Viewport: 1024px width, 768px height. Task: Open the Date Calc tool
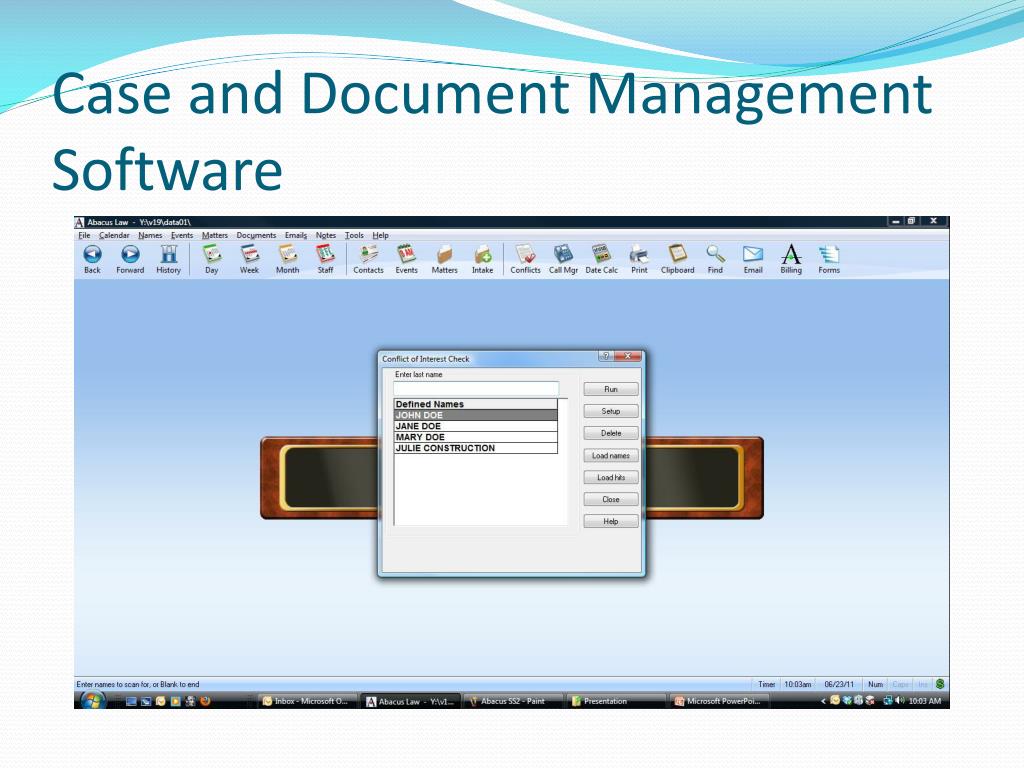pos(601,259)
